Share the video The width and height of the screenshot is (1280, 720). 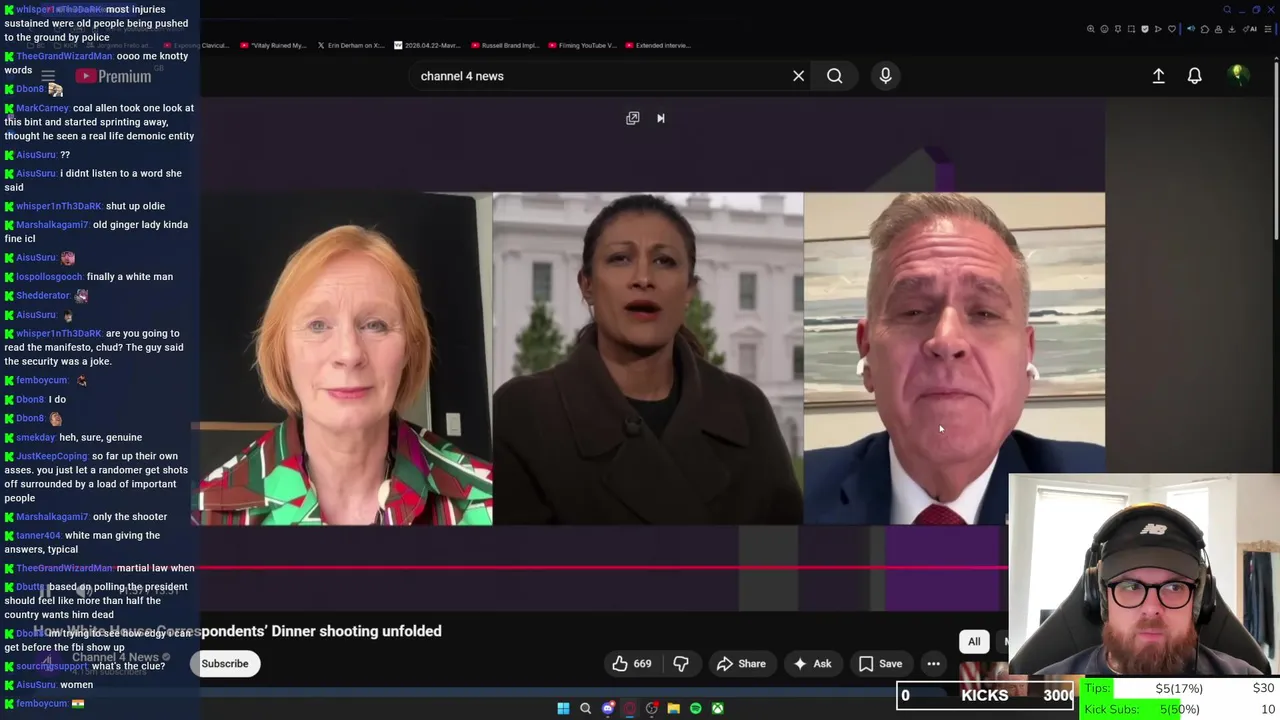pyautogui.click(x=741, y=664)
